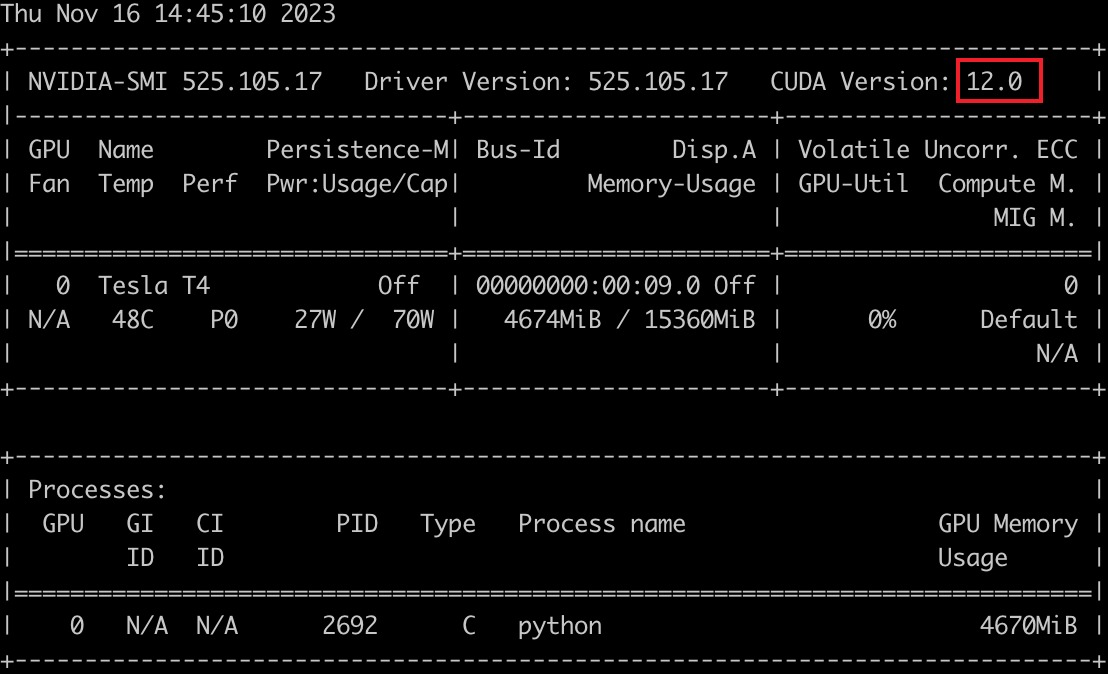This screenshot has width=1108, height=674.
Task: Click the PID 2692 entry
Action: click(x=350, y=626)
